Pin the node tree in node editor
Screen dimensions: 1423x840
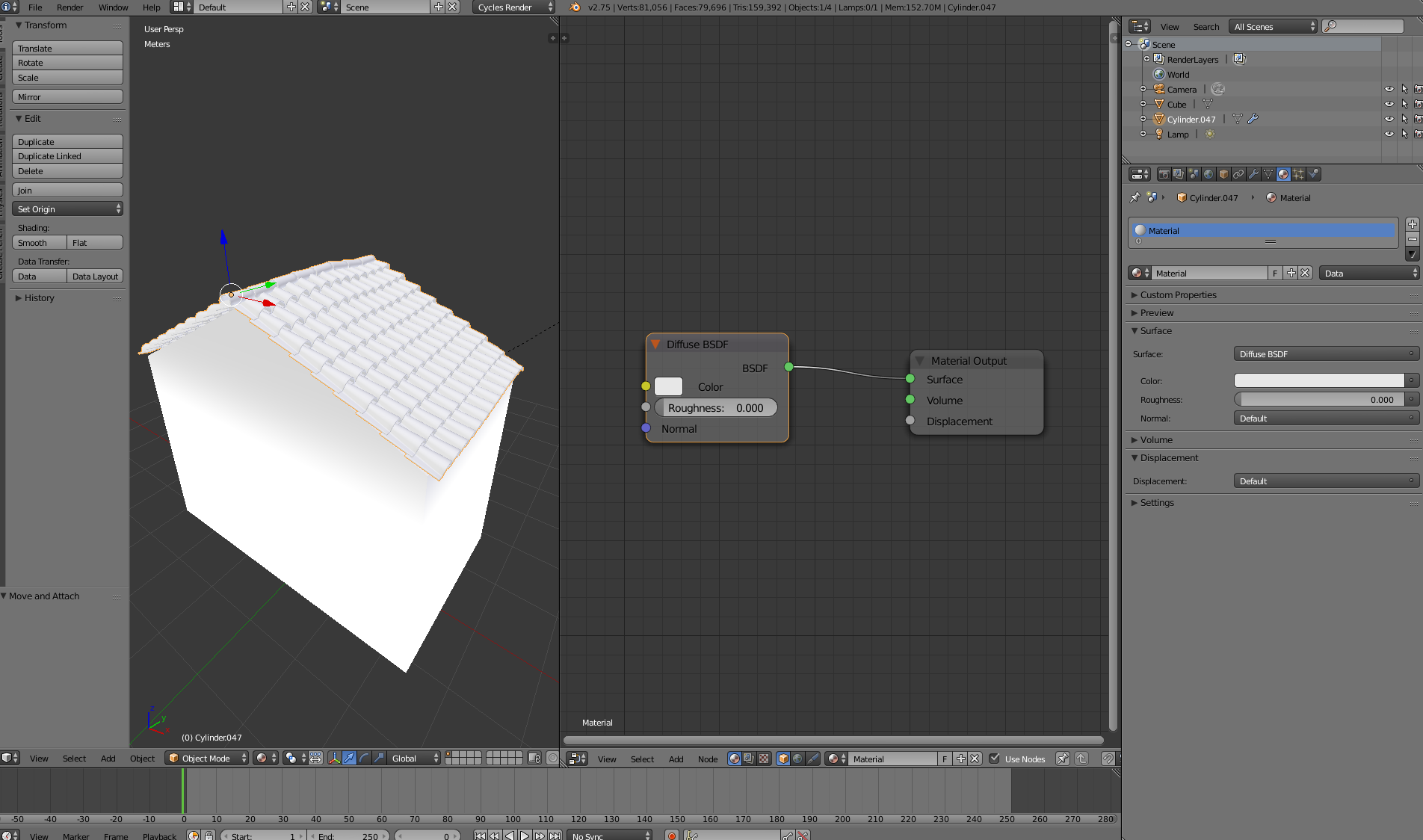pyautogui.click(x=1062, y=759)
